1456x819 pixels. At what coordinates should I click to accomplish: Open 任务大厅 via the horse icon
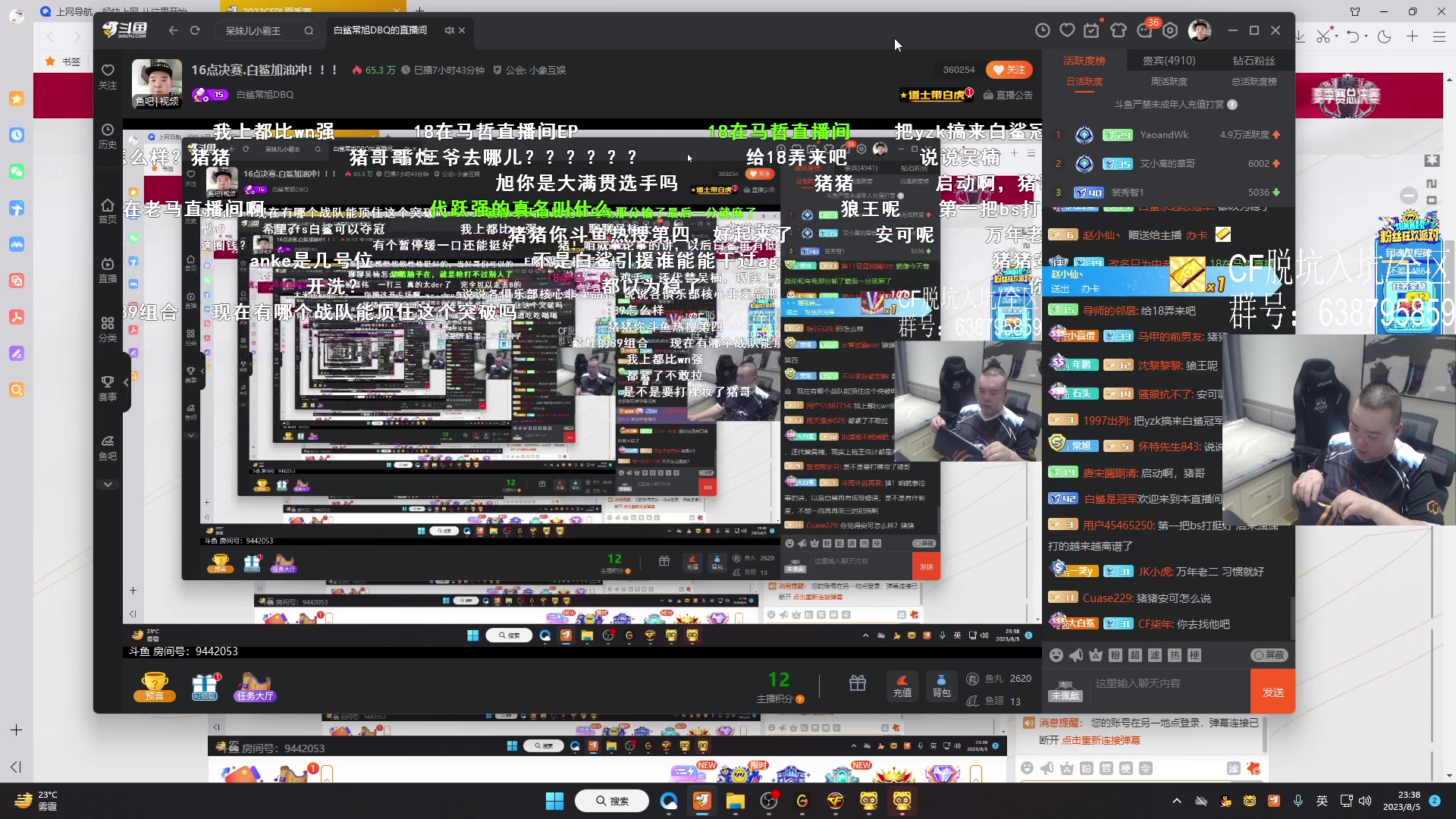[x=254, y=686]
